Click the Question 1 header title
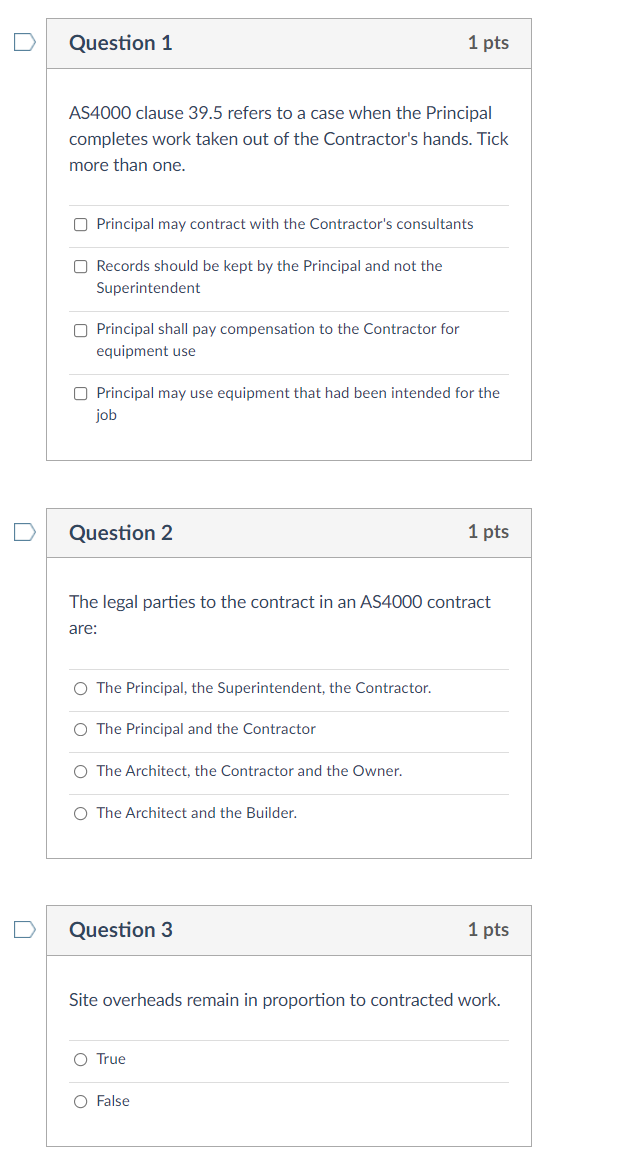The width and height of the screenshot is (625, 1168). (121, 43)
